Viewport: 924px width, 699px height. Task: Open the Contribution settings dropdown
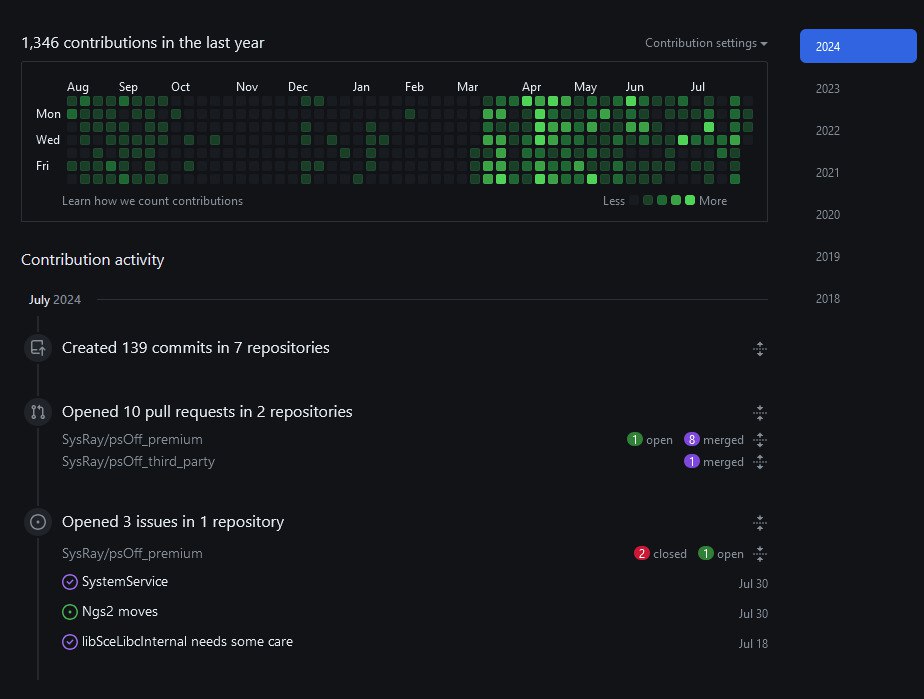pyautogui.click(x=706, y=43)
